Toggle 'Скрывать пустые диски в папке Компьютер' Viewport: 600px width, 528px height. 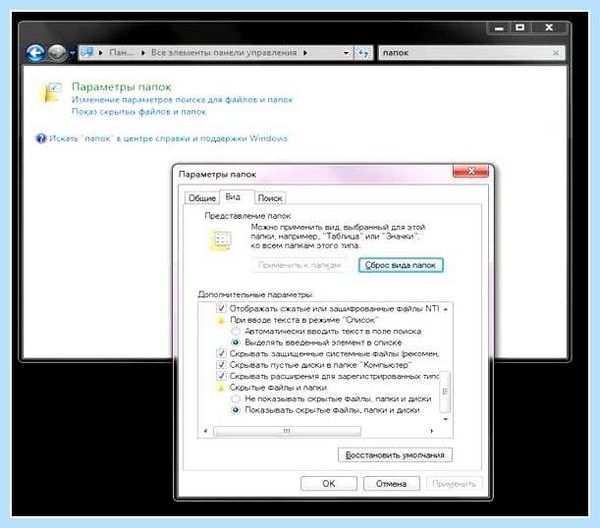(x=221, y=365)
